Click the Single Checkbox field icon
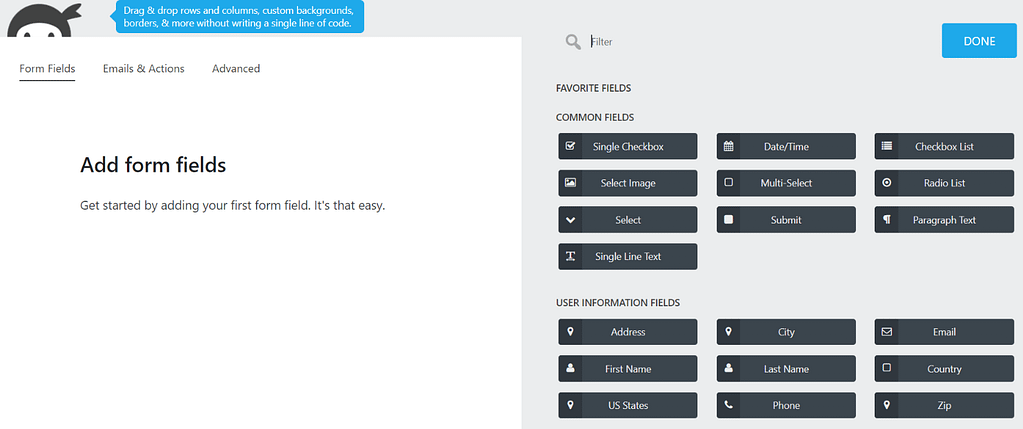Viewport: 1023px width, 429px height. (570, 146)
